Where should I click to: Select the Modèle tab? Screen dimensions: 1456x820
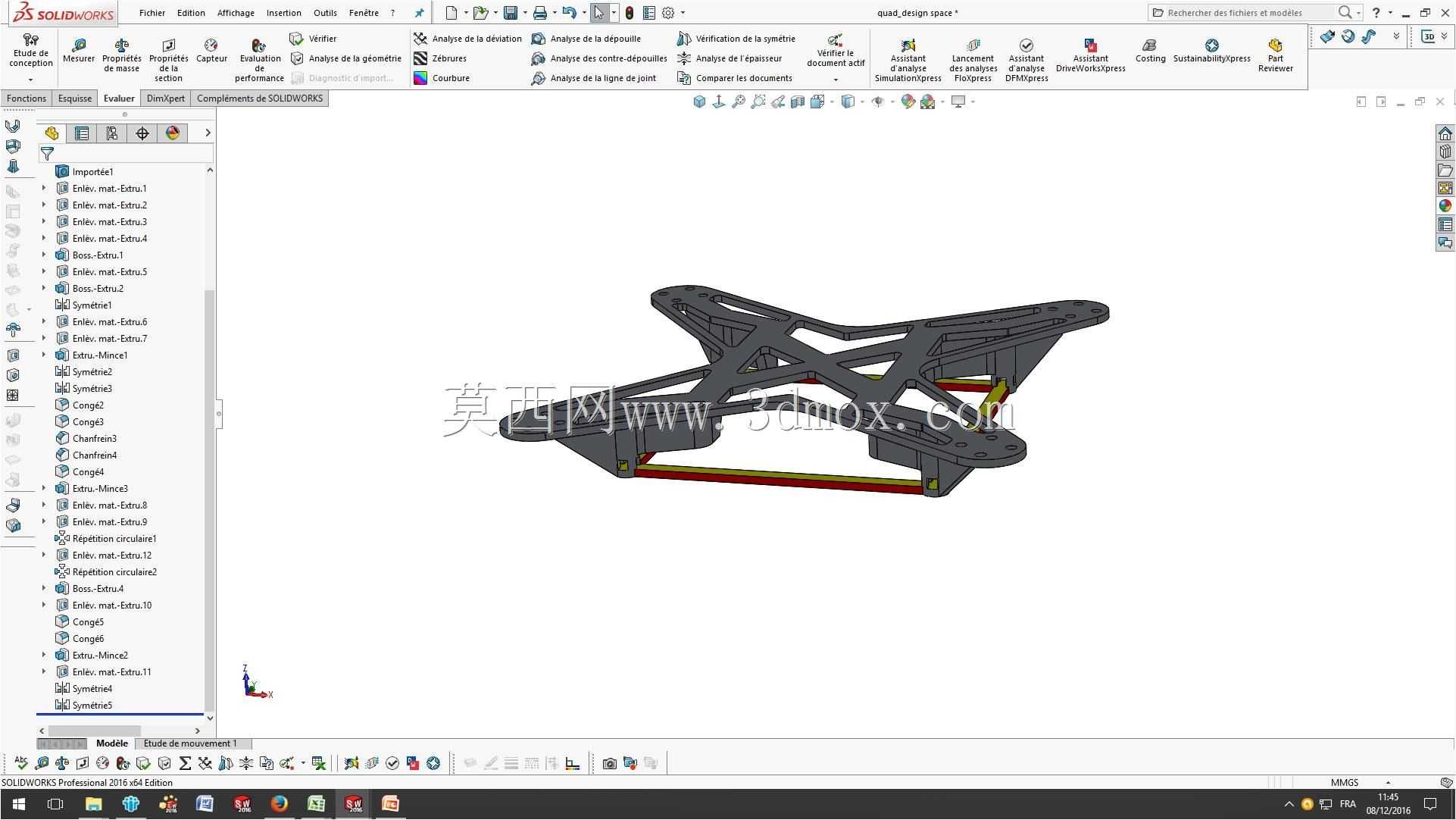112,743
